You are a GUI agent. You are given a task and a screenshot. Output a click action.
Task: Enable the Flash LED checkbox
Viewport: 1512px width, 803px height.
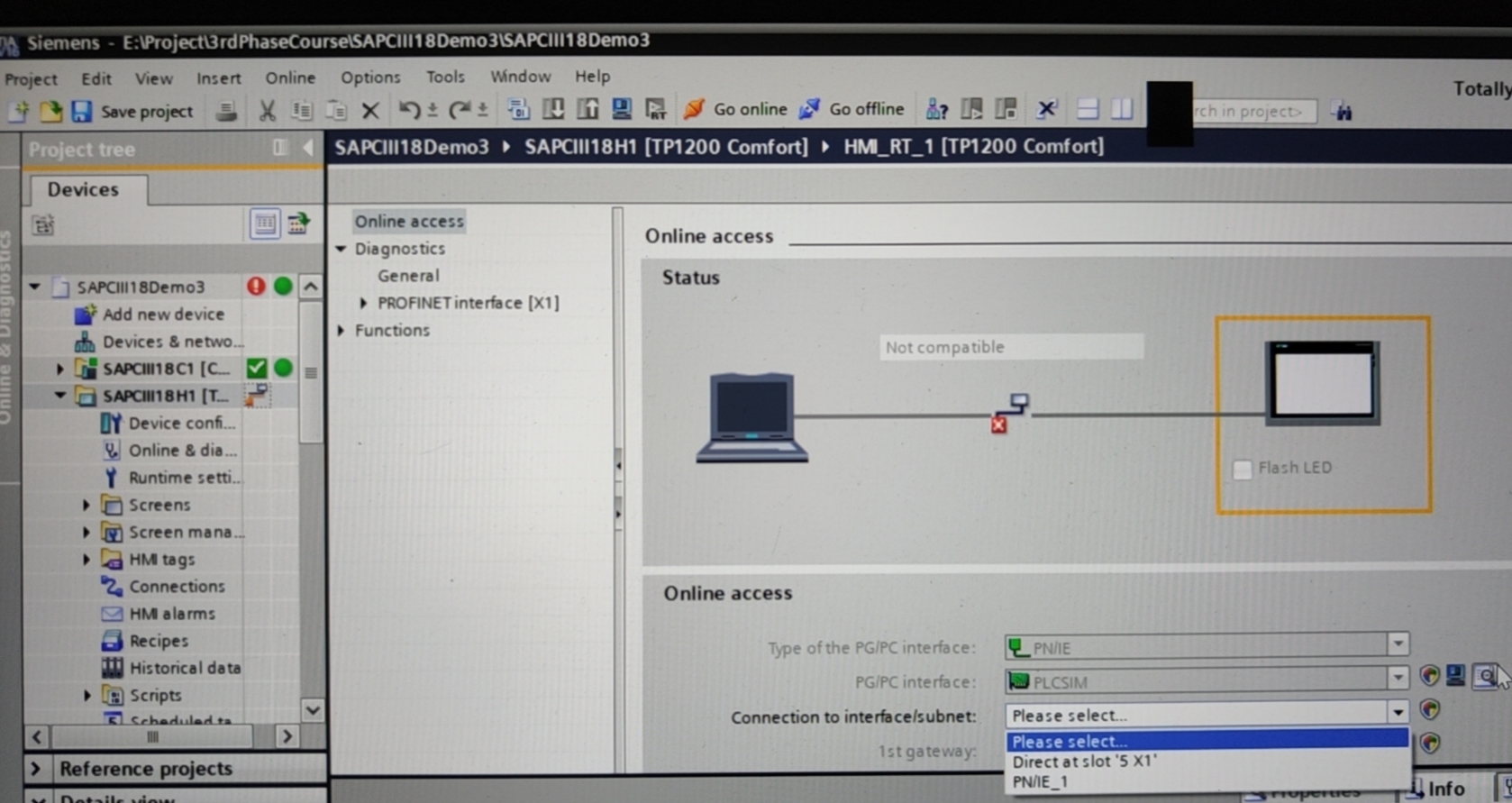point(1242,469)
